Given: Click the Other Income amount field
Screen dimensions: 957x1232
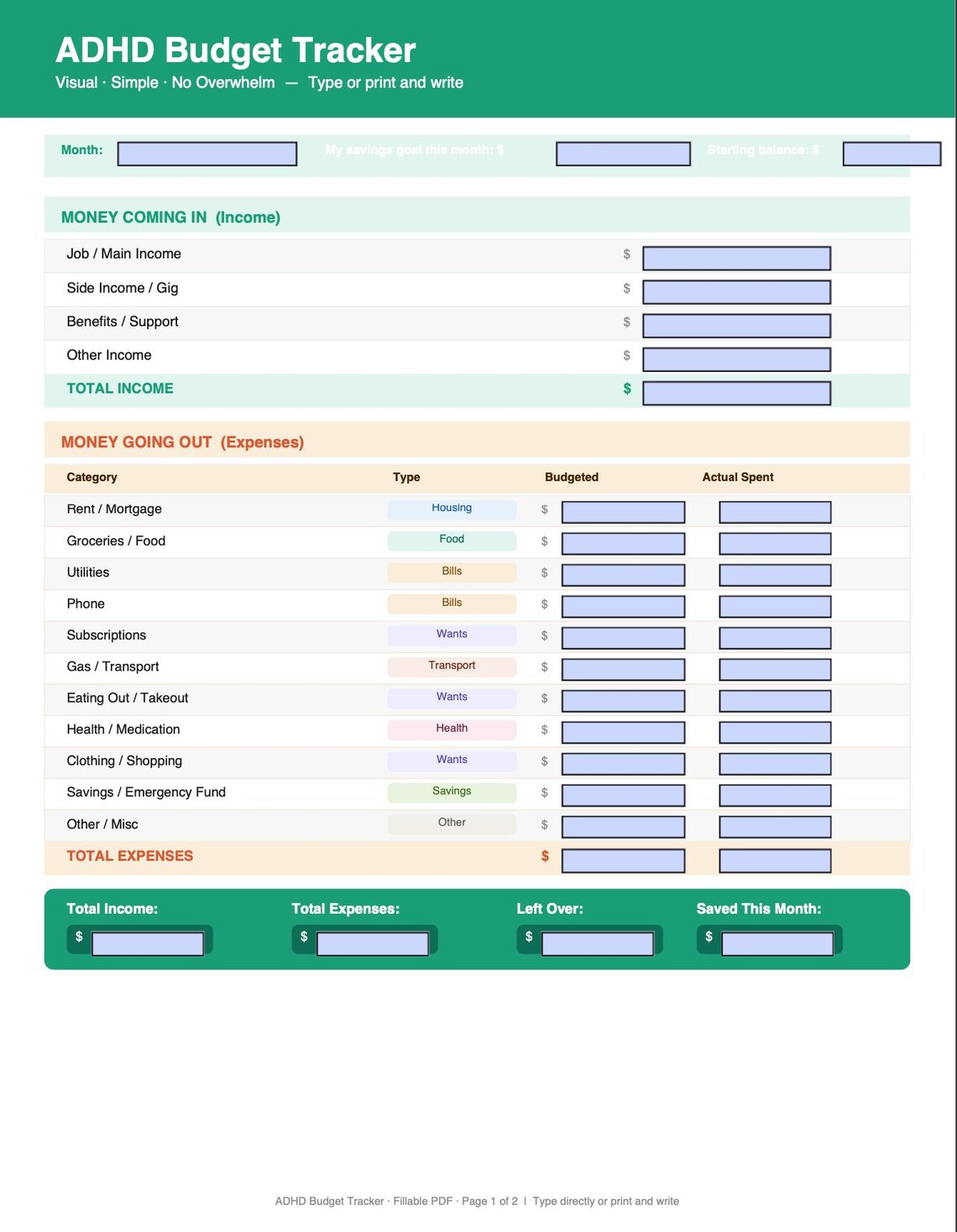Looking at the screenshot, I should pyautogui.click(x=736, y=359).
